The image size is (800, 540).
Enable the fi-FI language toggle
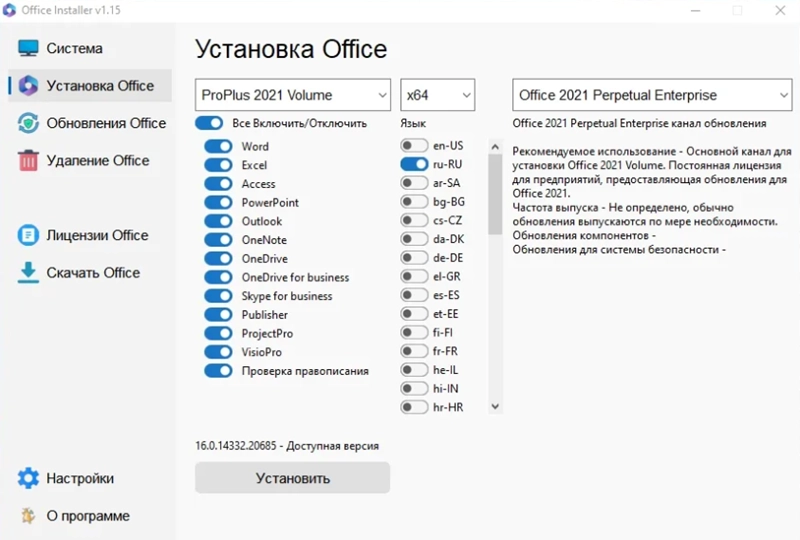414,333
